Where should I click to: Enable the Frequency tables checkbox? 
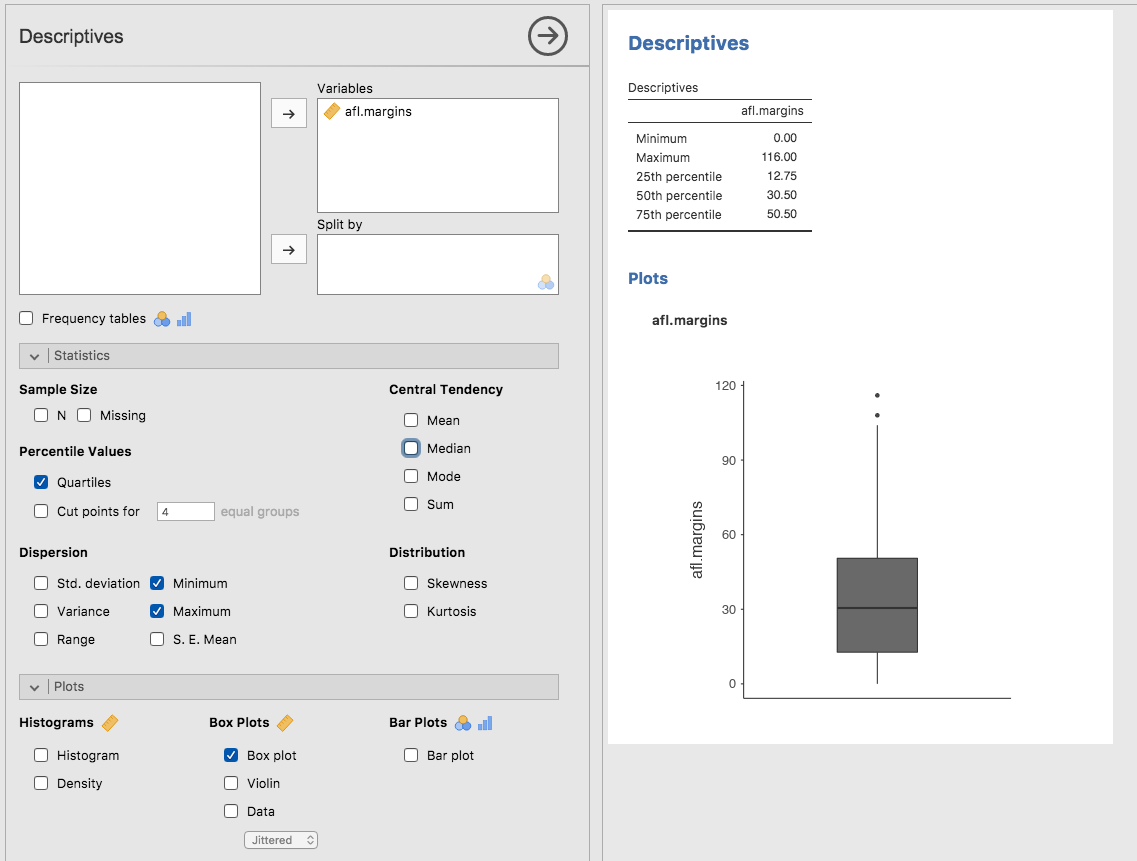(27, 318)
